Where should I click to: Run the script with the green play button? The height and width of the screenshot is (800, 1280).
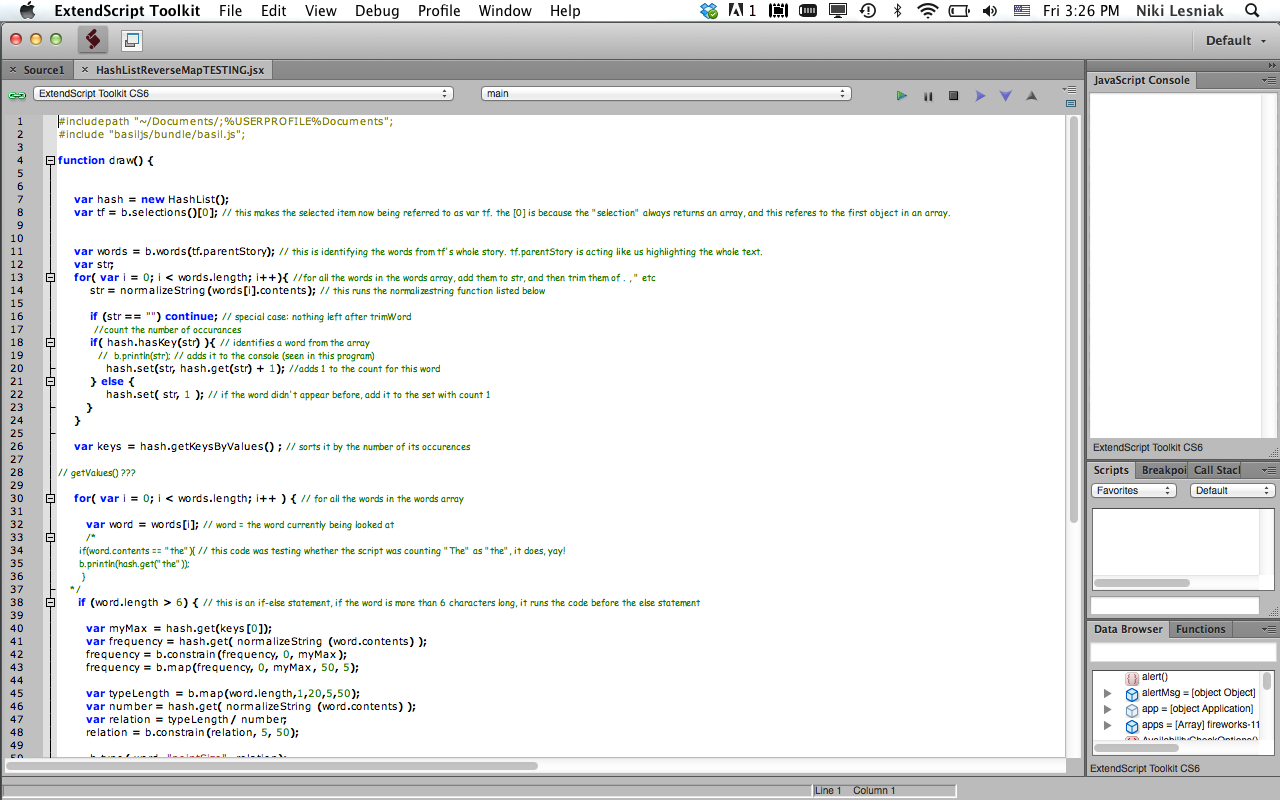pos(901,96)
